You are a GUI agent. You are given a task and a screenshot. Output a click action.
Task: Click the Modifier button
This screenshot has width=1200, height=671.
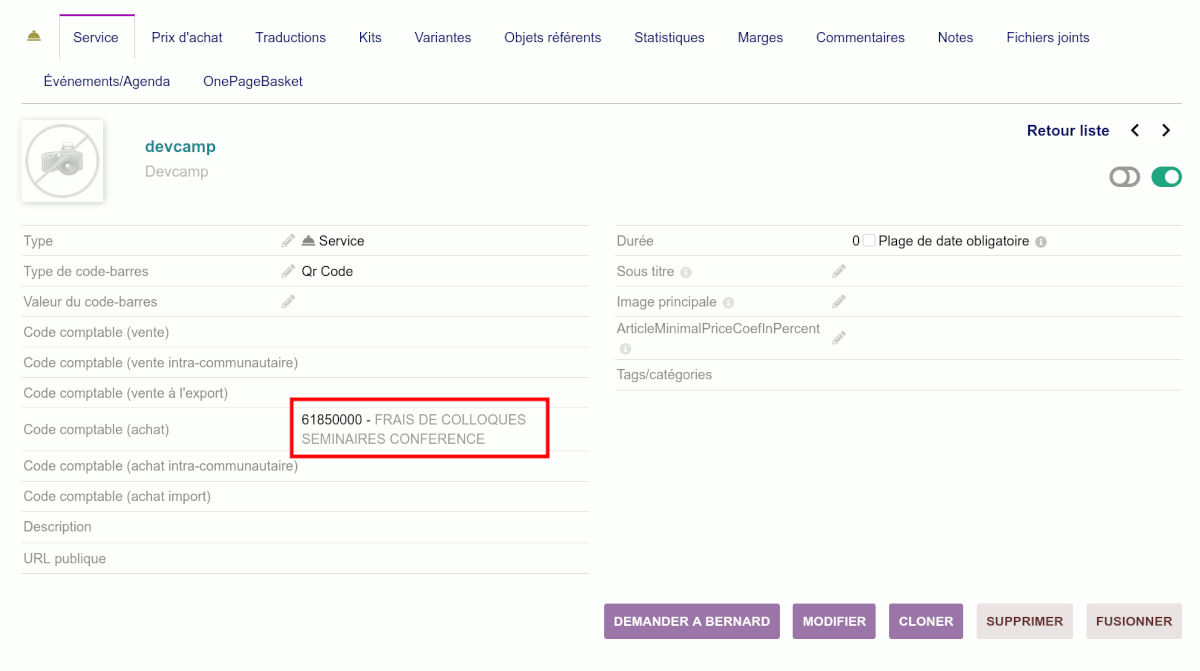coord(834,621)
